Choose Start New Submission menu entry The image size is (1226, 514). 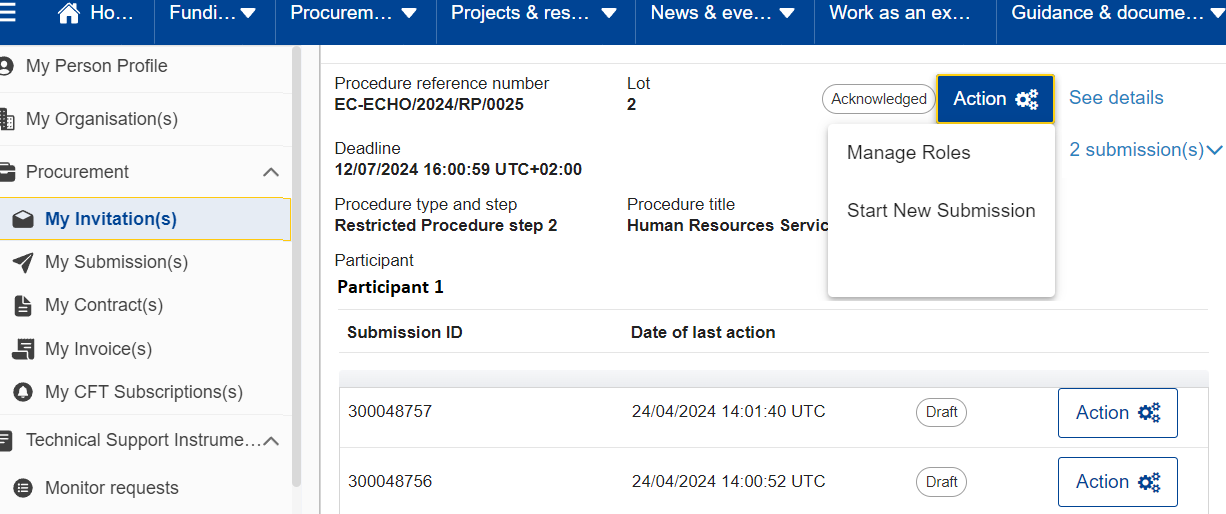pyautogui.click(x=941, y=211)
